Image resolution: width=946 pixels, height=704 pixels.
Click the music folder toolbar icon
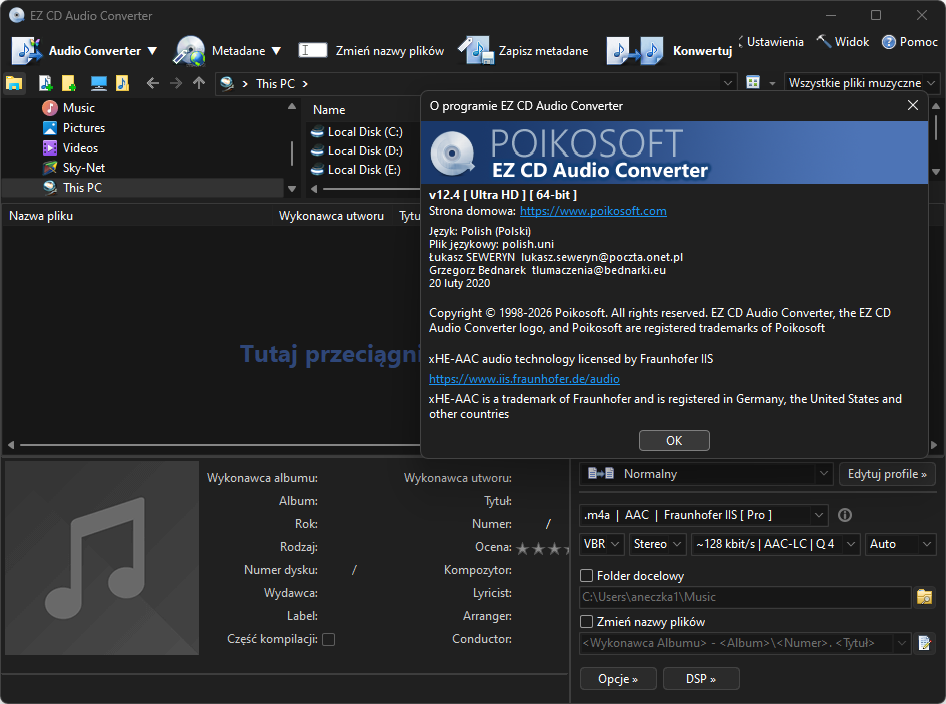click(122, 83)
